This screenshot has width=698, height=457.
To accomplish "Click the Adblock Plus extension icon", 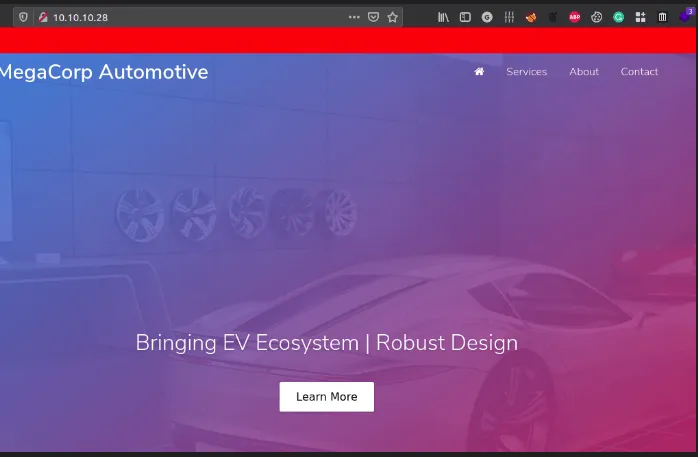I will coord(575,17).
